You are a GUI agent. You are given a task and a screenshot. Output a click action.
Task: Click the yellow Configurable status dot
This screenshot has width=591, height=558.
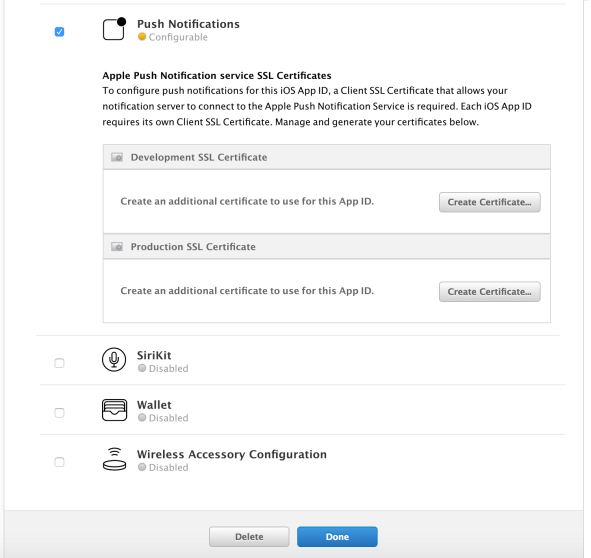click(x=142, y=37)
